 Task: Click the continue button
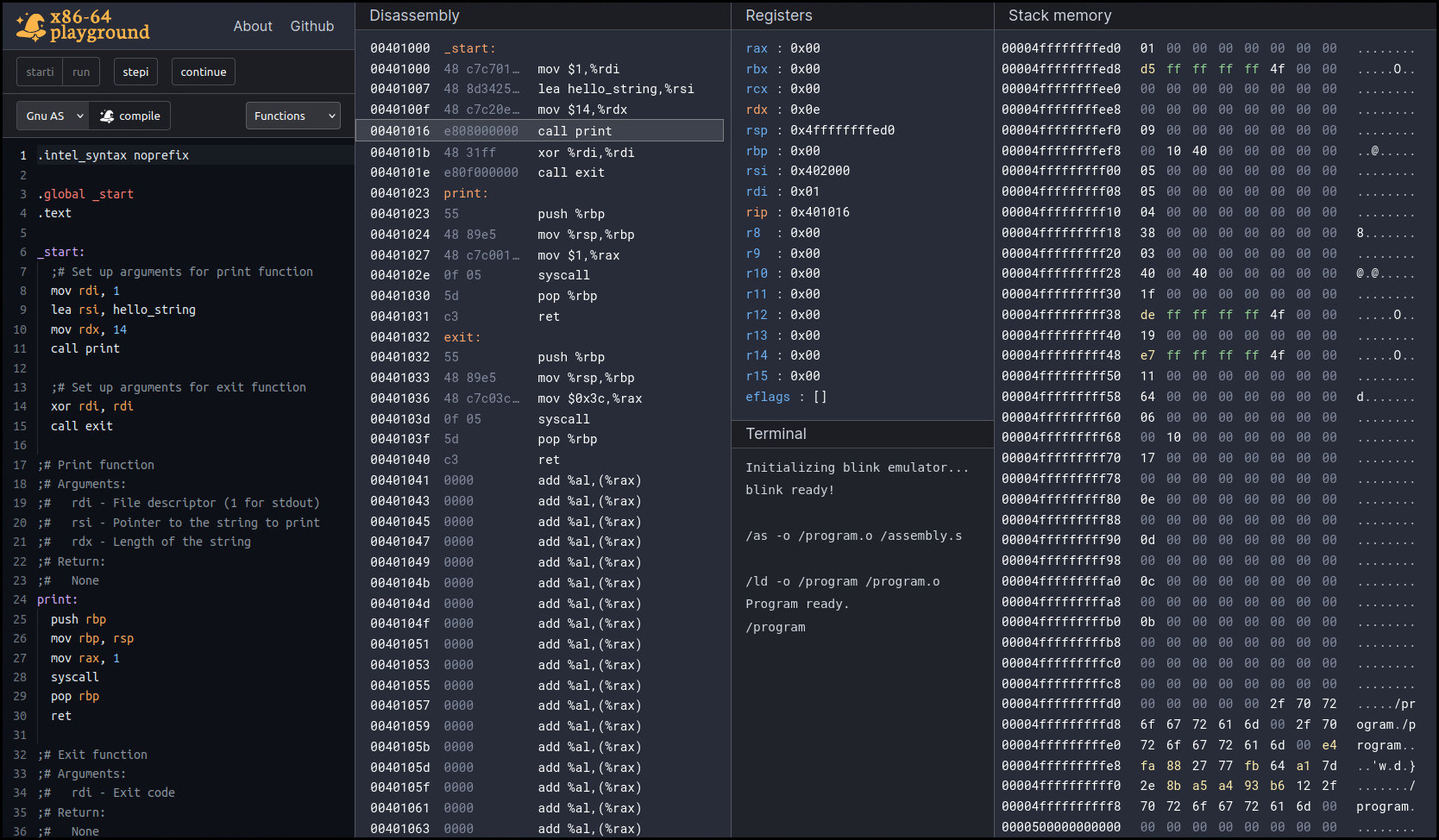204,72
